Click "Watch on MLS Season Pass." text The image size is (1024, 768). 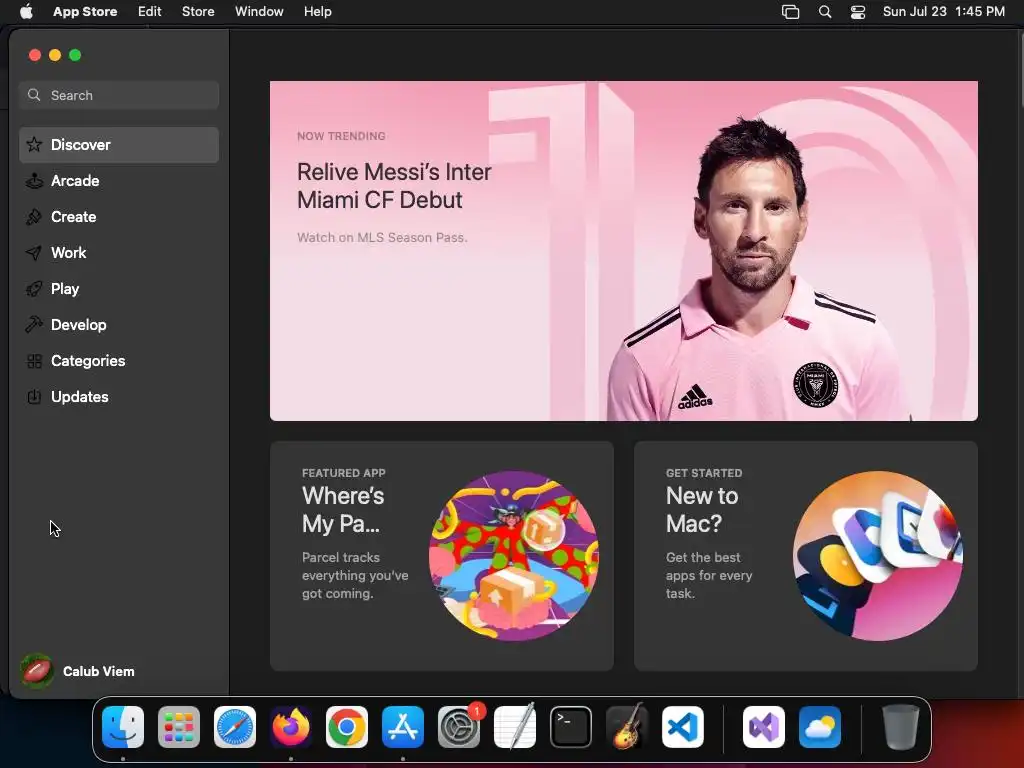pos(382,238)
